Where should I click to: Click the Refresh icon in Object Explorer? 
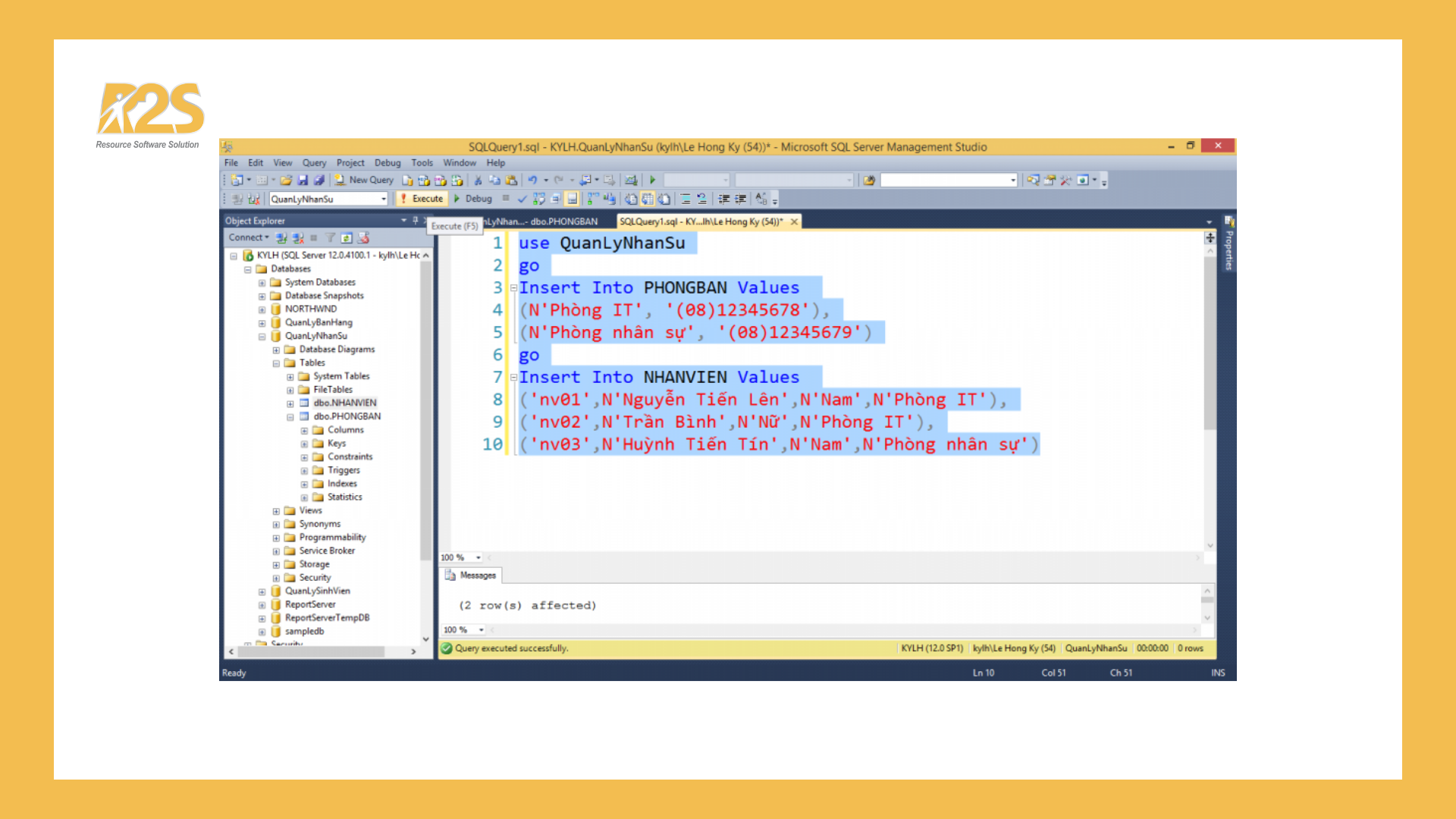[347, 237]
